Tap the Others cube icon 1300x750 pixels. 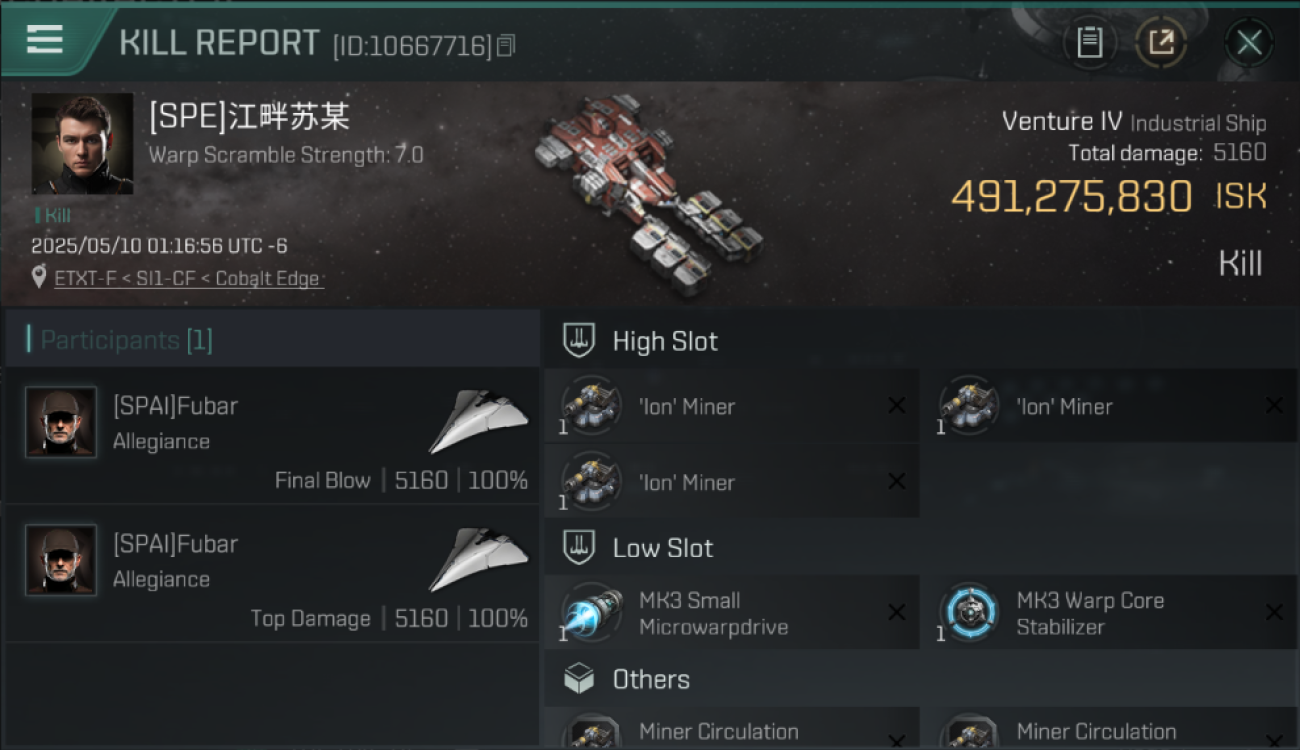click(579, 679)
